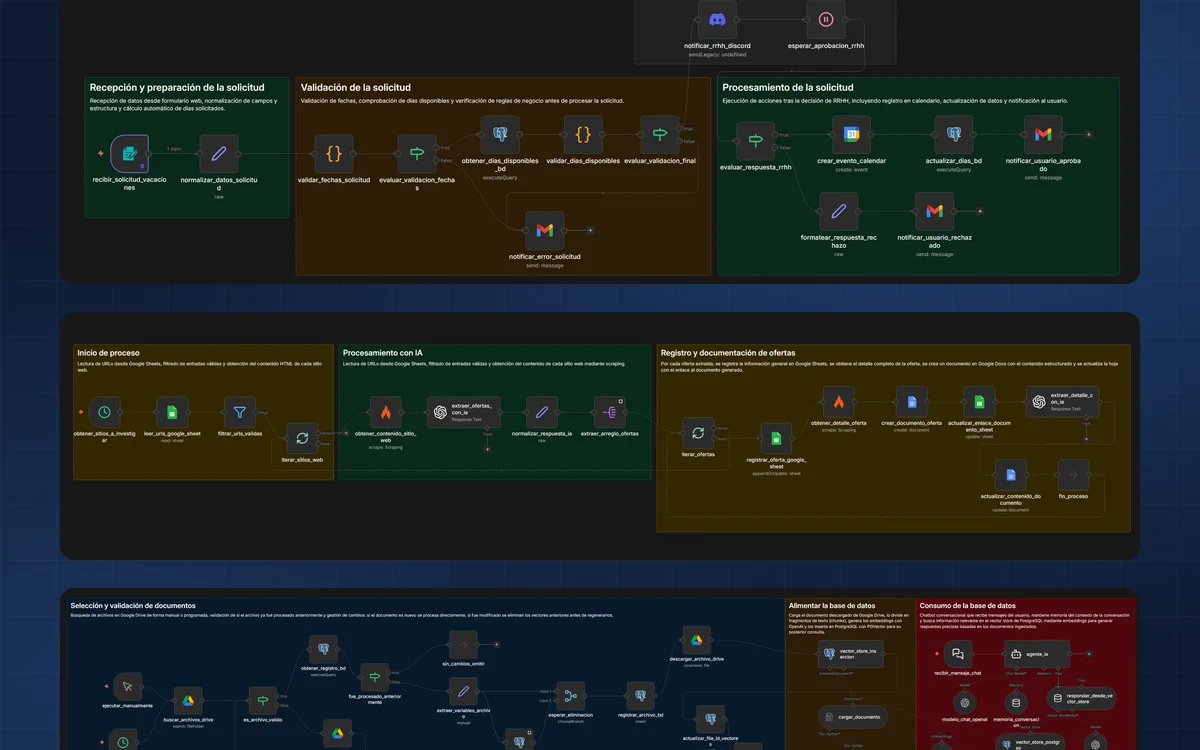The image size is (1200, 750).
Task: Select the validar_dias_disponibles code node
Action: pyautogui.click(x=584, y=134)
